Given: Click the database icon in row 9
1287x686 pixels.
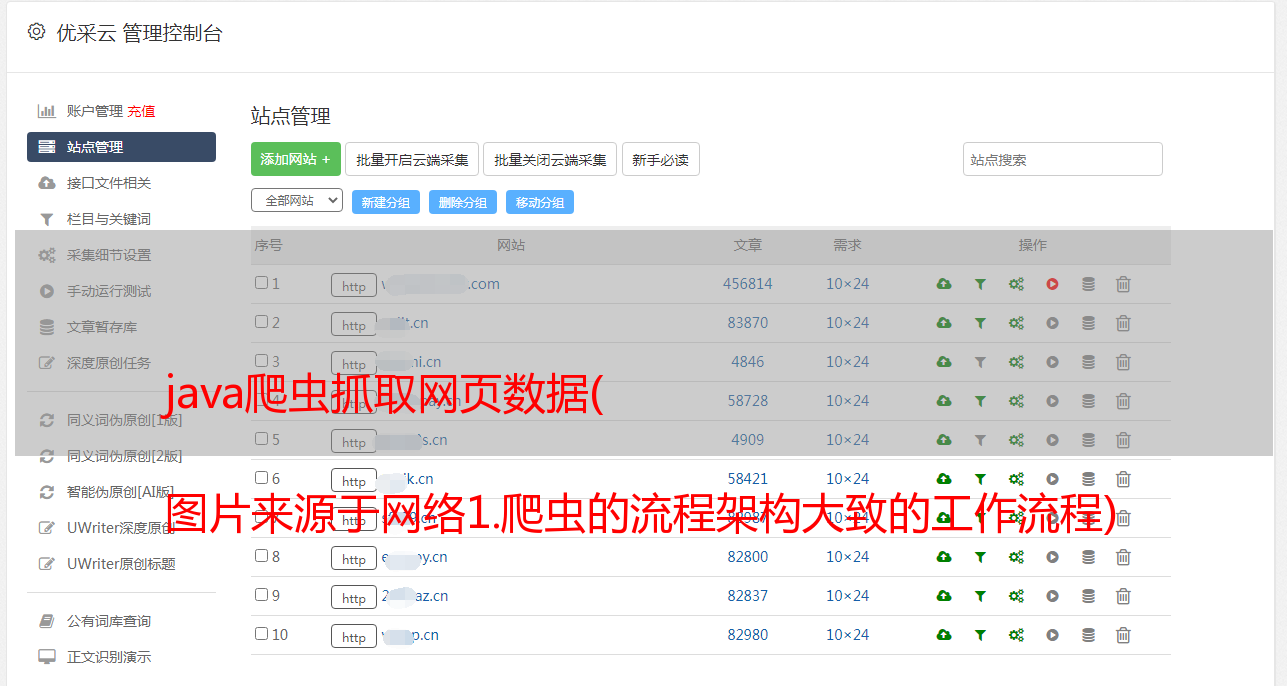Looking at the screenshot, I should [x=1088, y=596].
